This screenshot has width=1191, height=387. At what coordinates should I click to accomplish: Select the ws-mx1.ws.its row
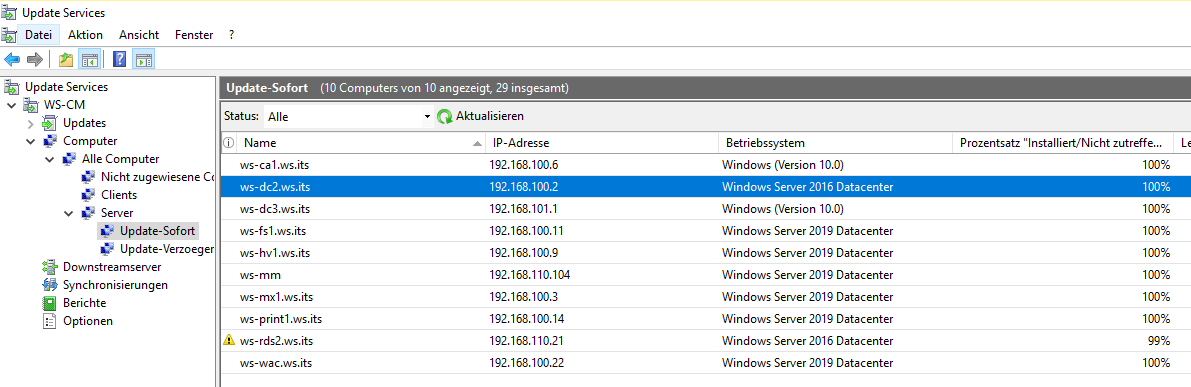coord(706,297)
